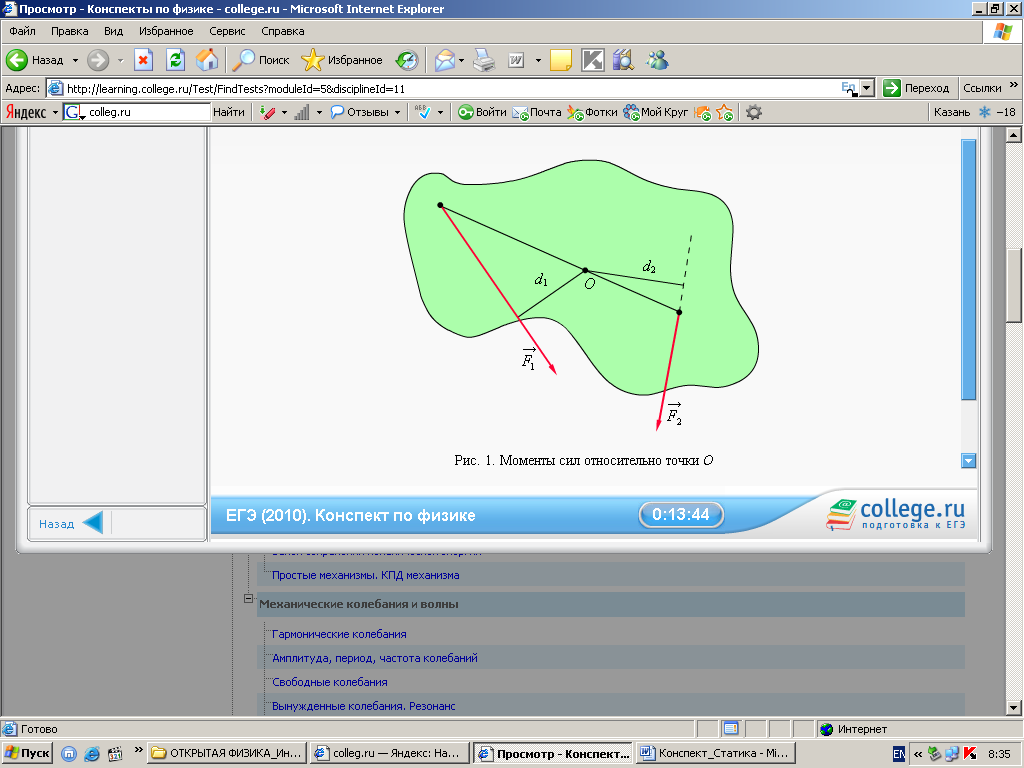Click the spell check ABC icon

(x=423, y=112)
